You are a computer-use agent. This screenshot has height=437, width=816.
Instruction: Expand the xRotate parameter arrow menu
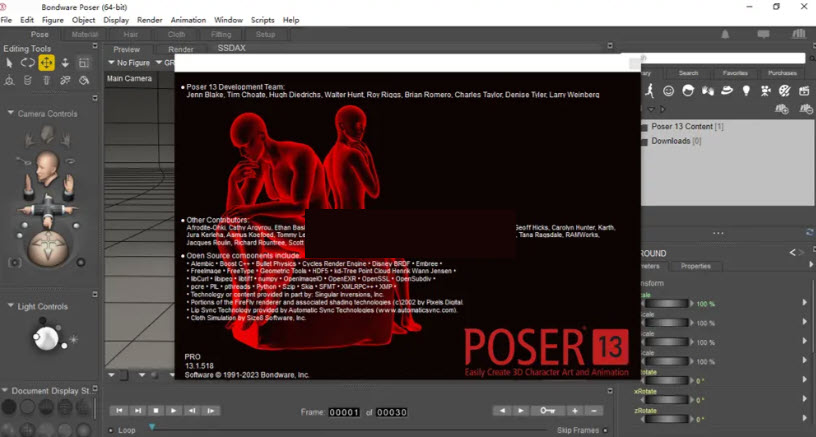(x=805, y=400)
